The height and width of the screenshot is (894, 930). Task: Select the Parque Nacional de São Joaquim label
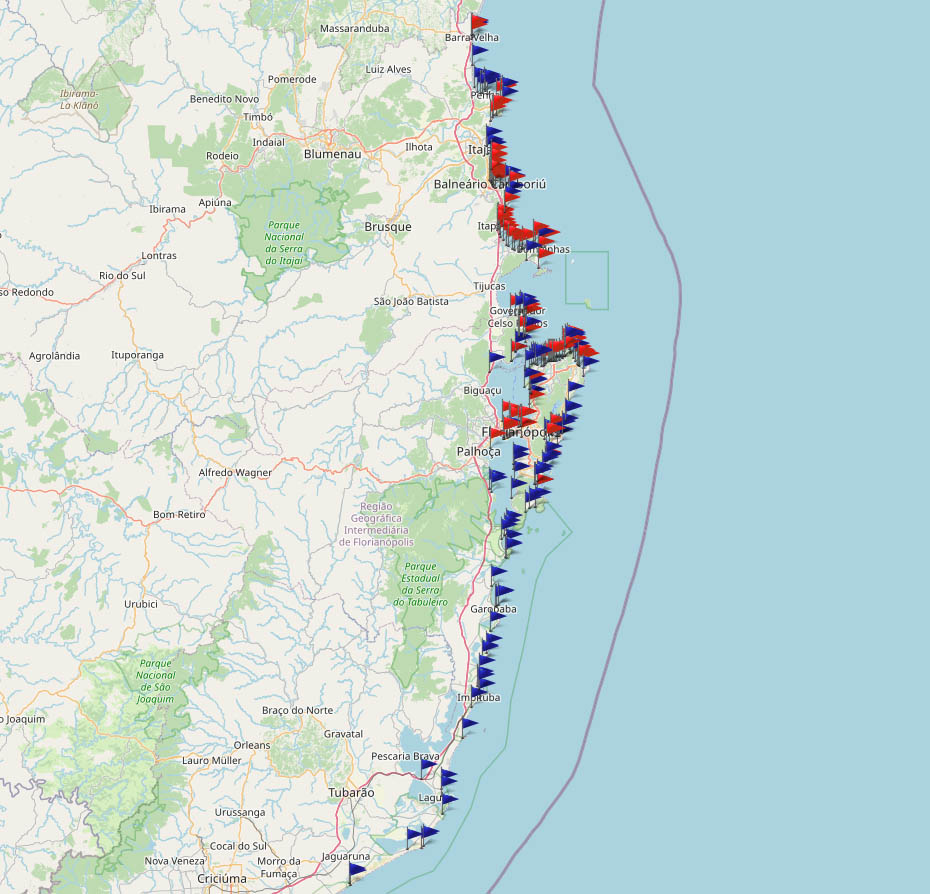pyautogui.click(x=157, y=681)
